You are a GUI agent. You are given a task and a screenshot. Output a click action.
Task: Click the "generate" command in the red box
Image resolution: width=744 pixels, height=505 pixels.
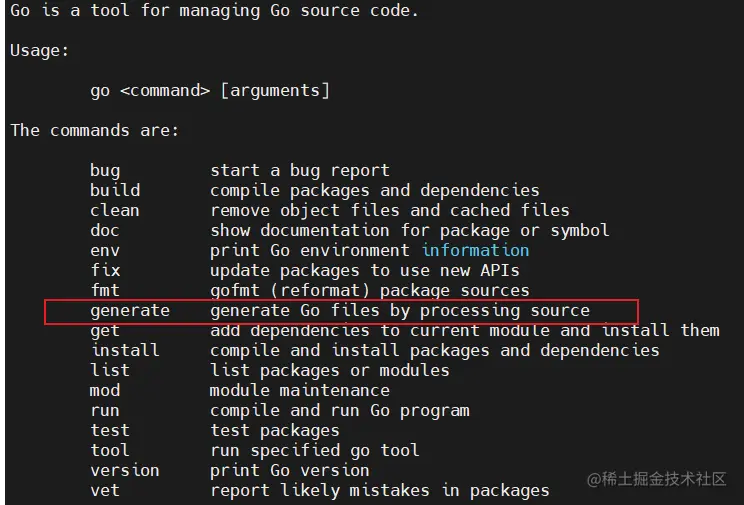tap(130, 310)
